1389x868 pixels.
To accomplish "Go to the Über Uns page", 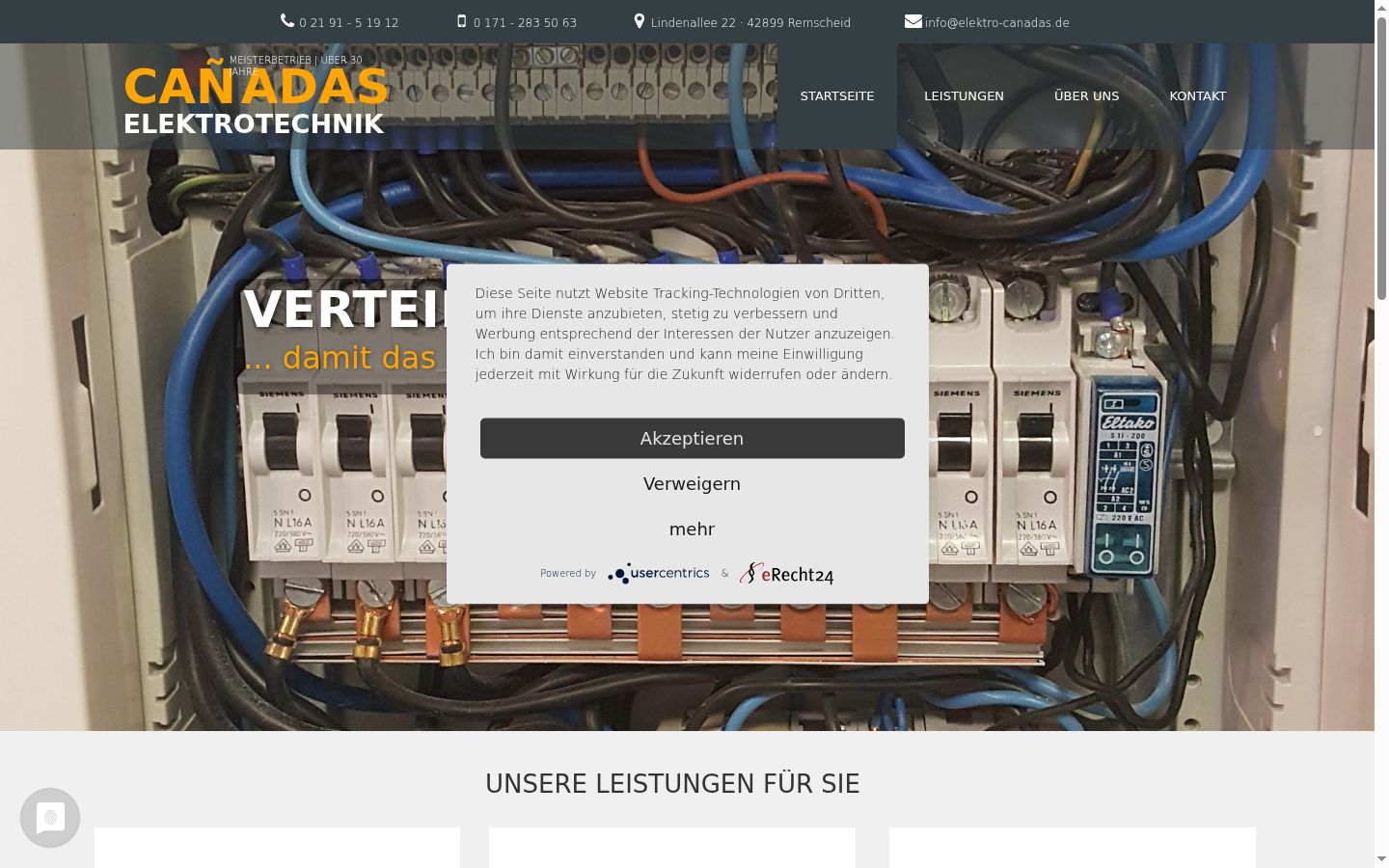I will [x=1087, y=96].
